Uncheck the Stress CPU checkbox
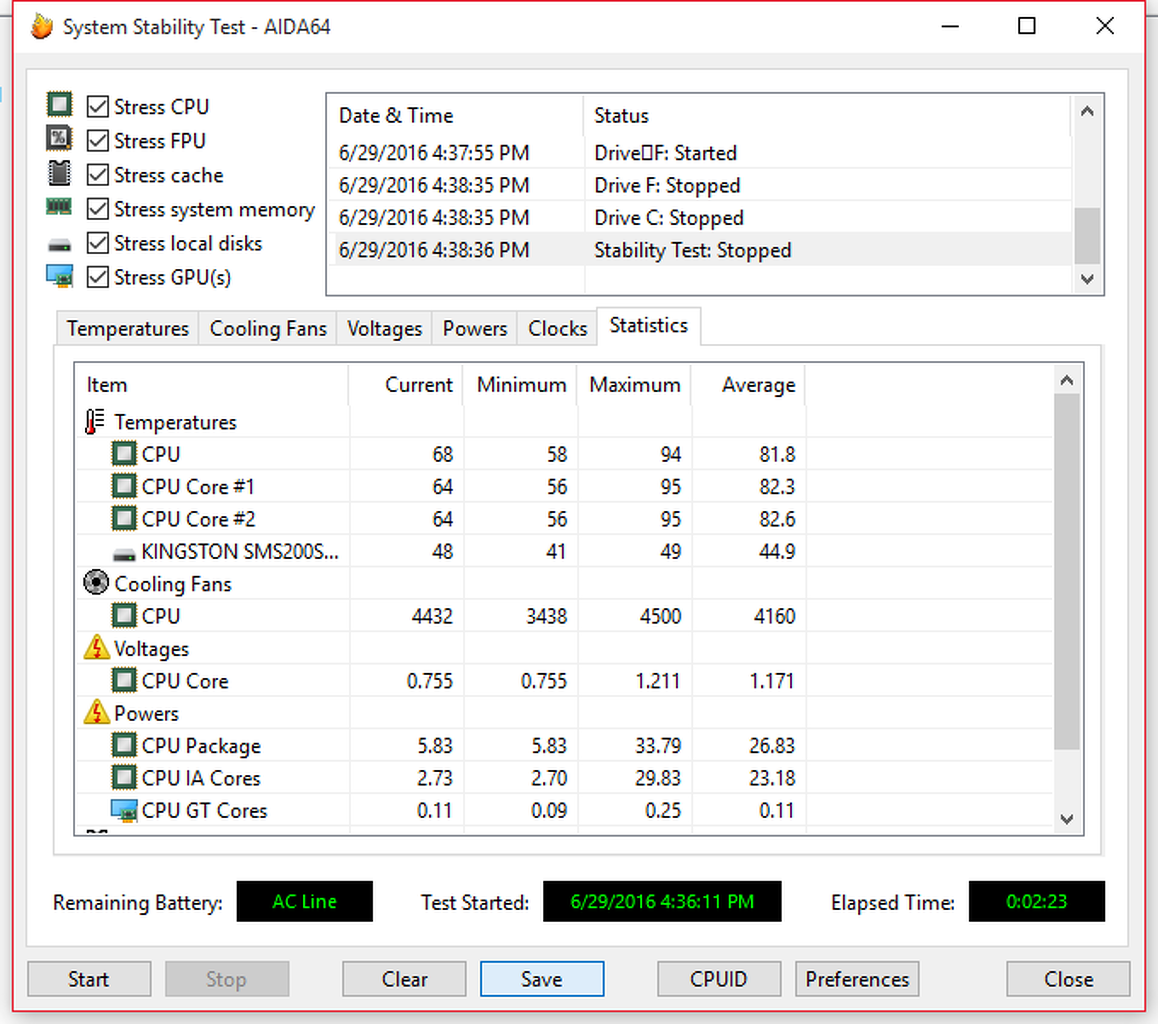The height and width of the screenshot is (1024, 1158). coord(97,106)
